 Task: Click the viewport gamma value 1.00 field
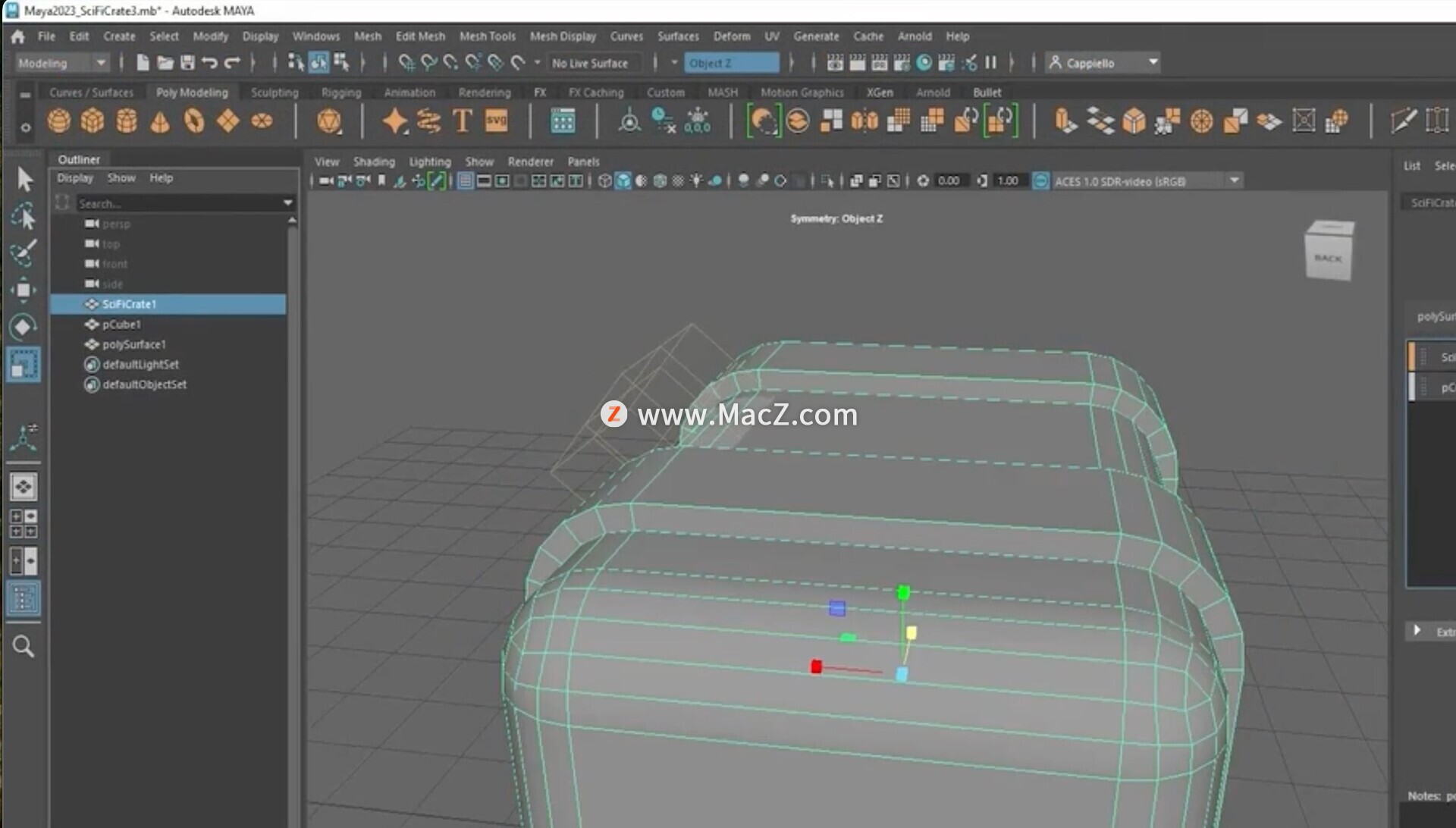click(1009, 181)
